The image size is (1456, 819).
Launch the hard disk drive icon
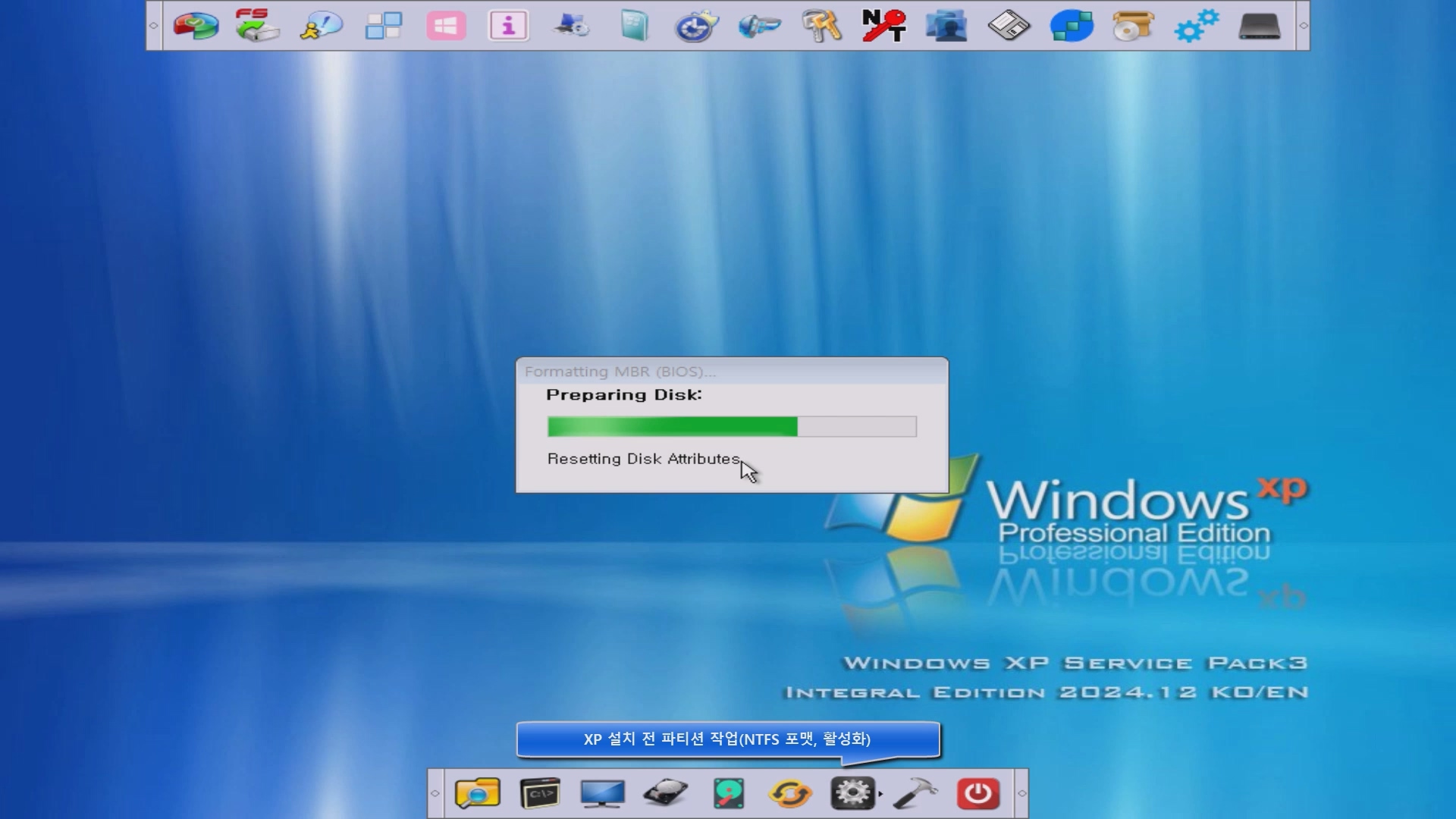[665, 793]
